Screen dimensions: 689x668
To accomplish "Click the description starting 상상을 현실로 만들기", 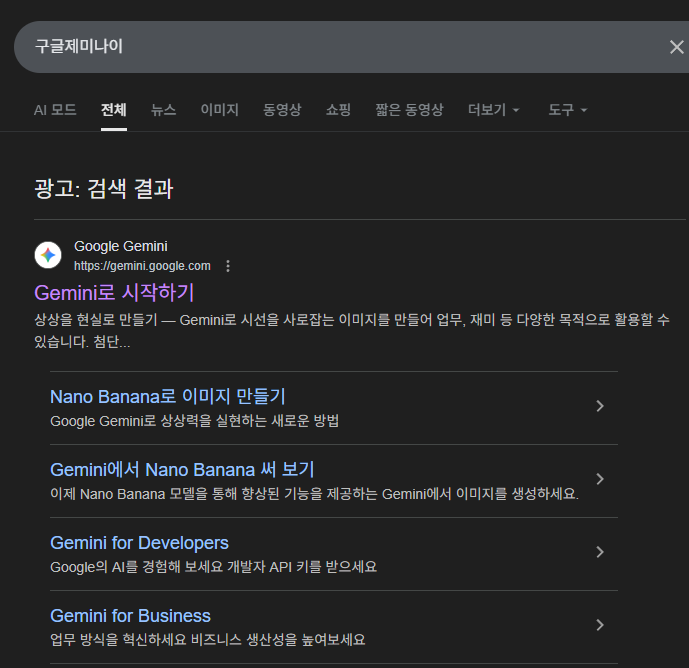I will tap(352, 330).
